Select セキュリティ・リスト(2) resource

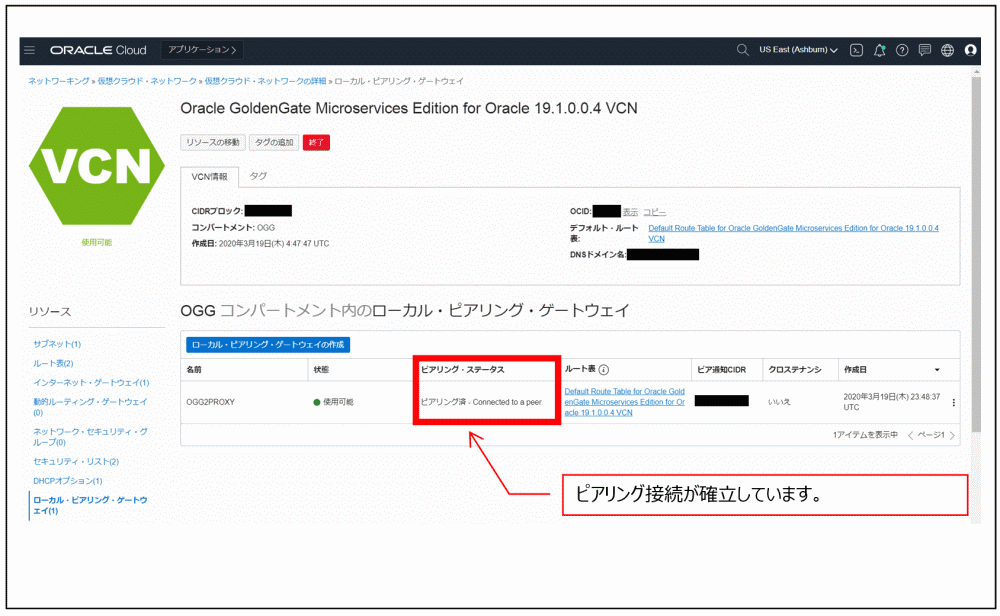(76, 461)
